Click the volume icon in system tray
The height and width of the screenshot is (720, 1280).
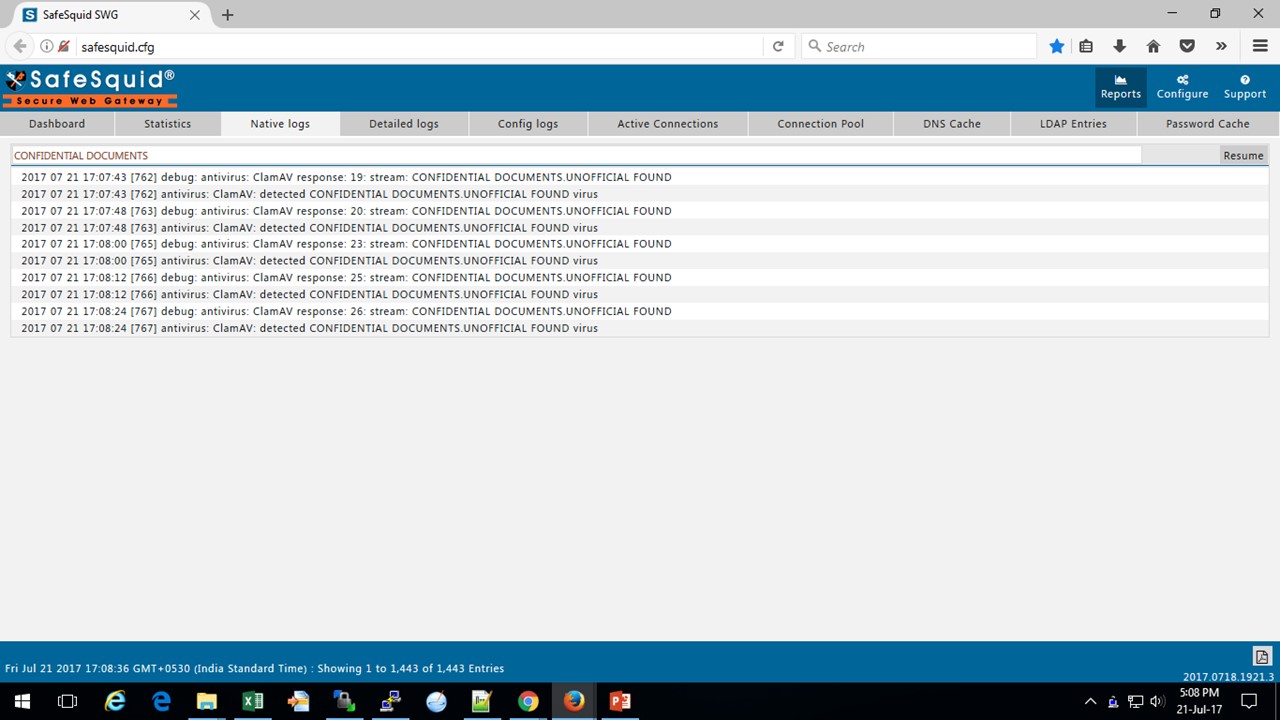click(x=1157, y=701)
